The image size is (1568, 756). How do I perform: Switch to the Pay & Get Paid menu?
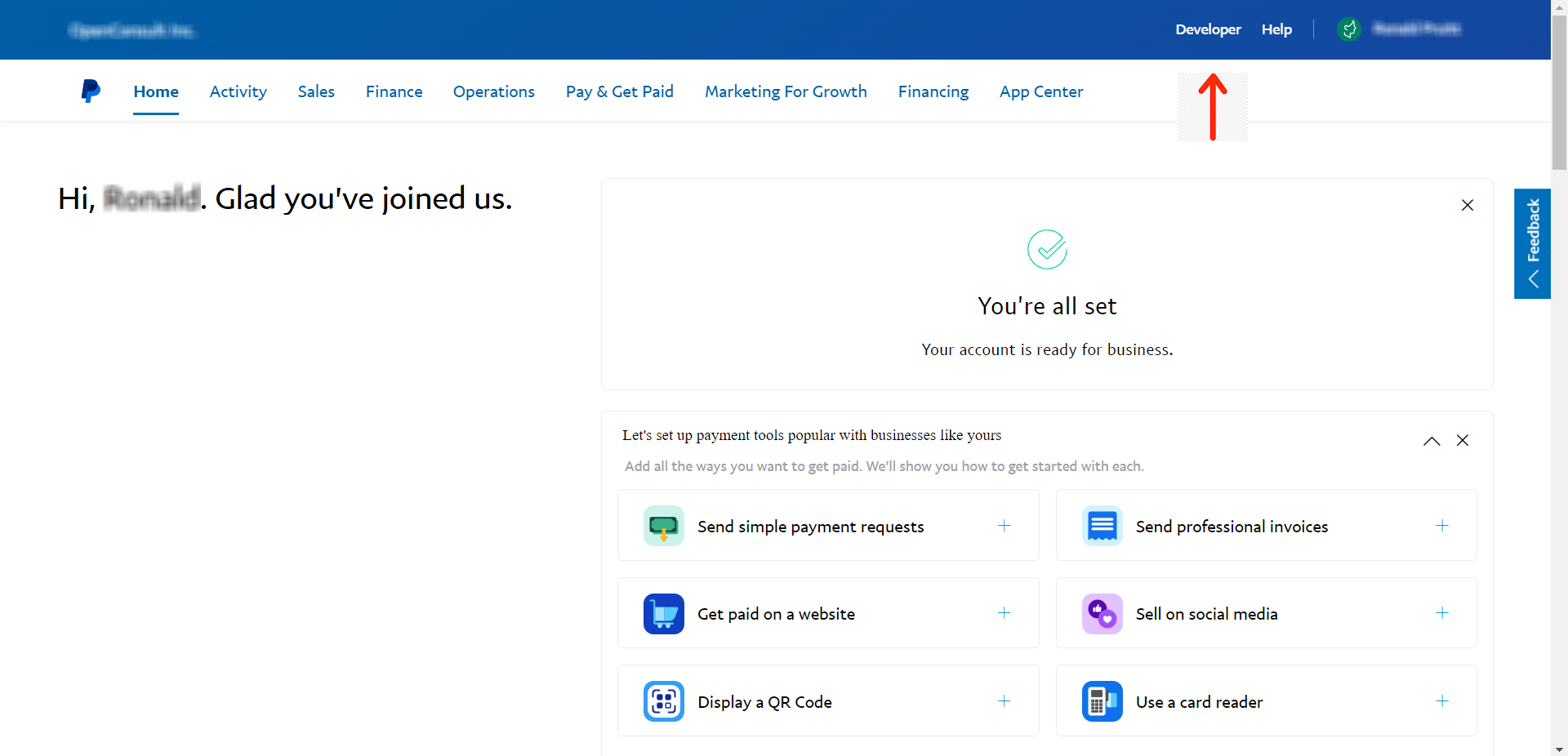[x=619, y=91]
